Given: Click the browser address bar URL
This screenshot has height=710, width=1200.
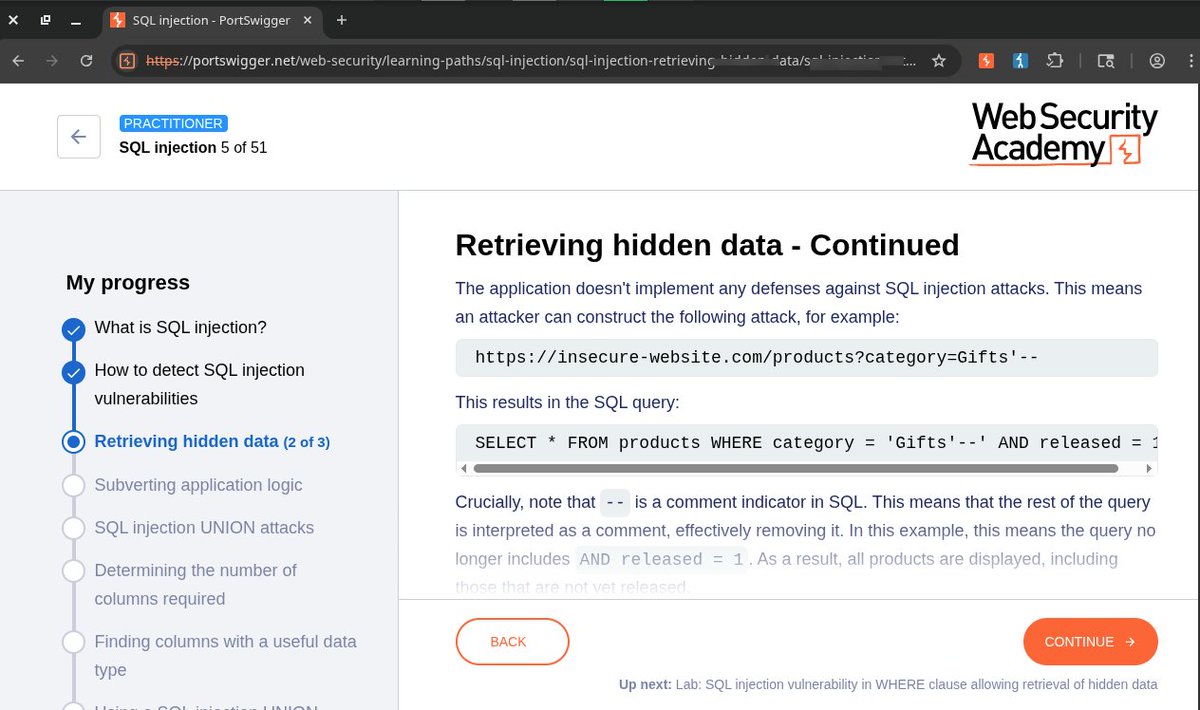Looking at the screenshot, I should [x=530, y=61].
